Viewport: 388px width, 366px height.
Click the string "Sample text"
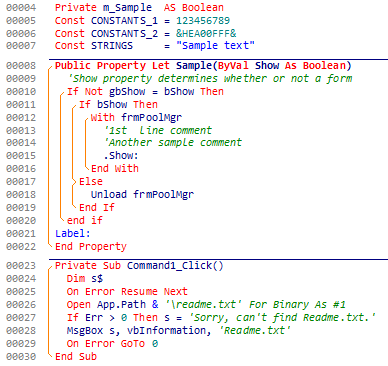coord(215,45)
